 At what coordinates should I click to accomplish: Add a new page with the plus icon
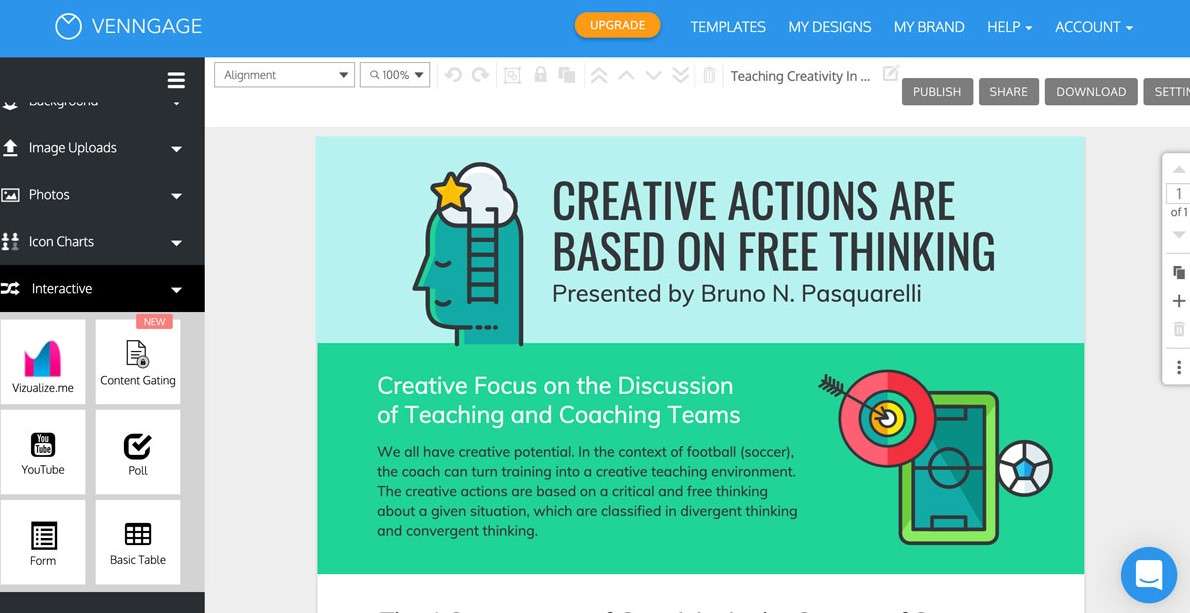(1179, 301)
